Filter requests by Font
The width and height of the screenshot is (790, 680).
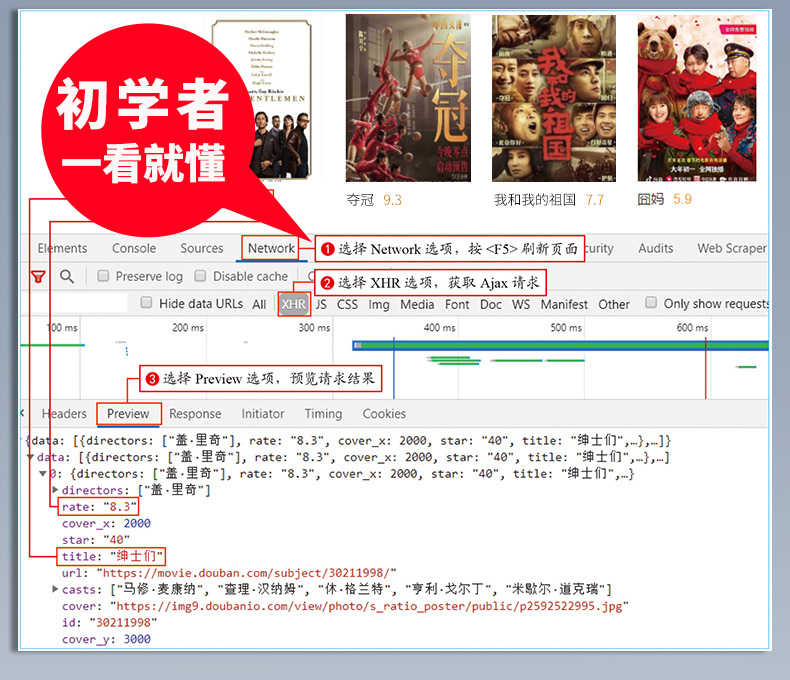click(x=457, y=304)
